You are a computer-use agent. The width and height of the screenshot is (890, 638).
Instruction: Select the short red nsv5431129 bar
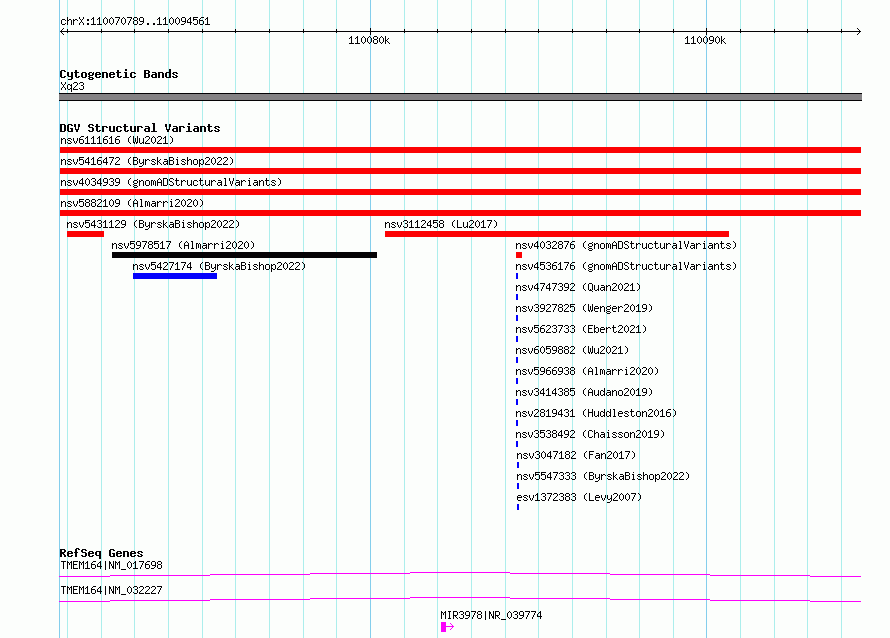coord(85,234)
